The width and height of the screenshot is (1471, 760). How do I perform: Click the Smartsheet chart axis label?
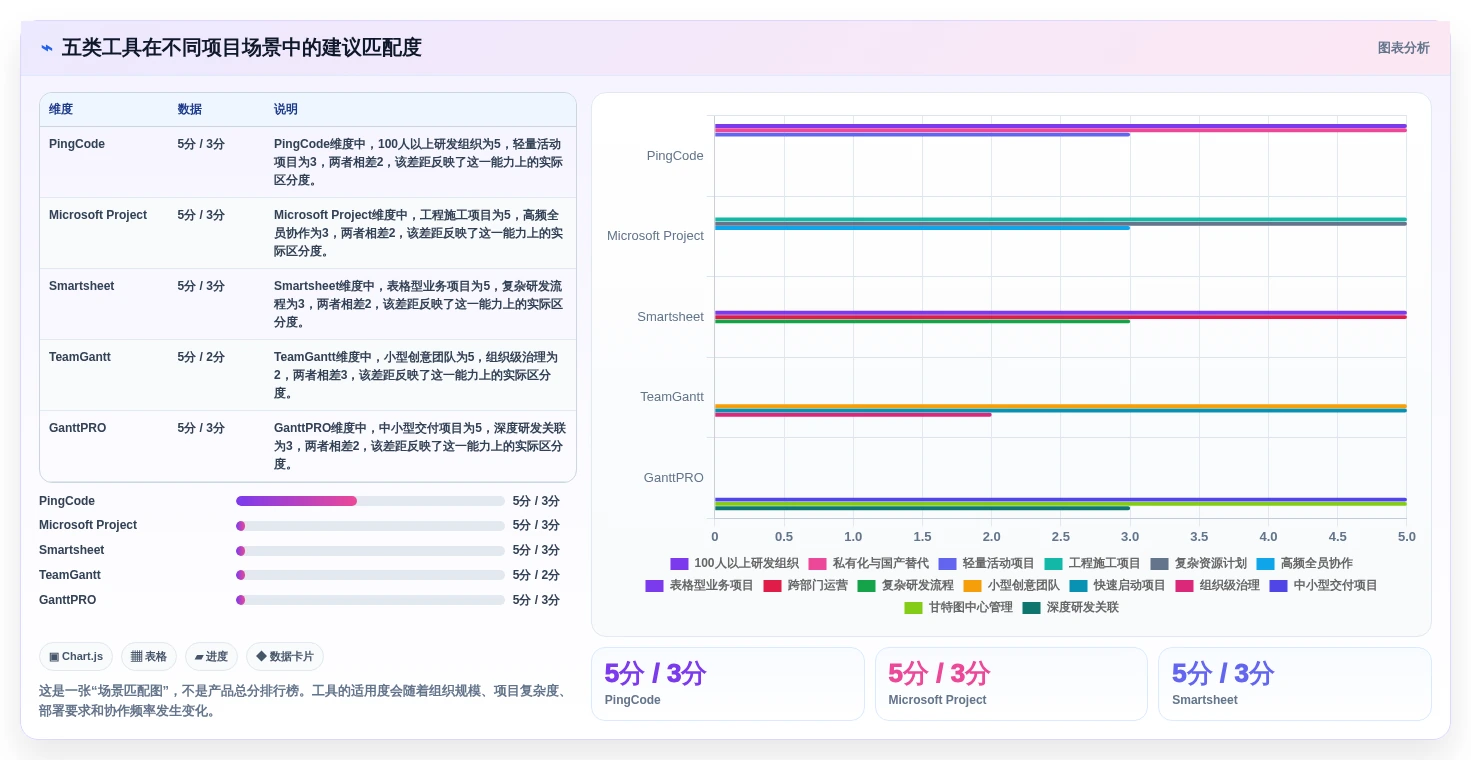(670, 317)
